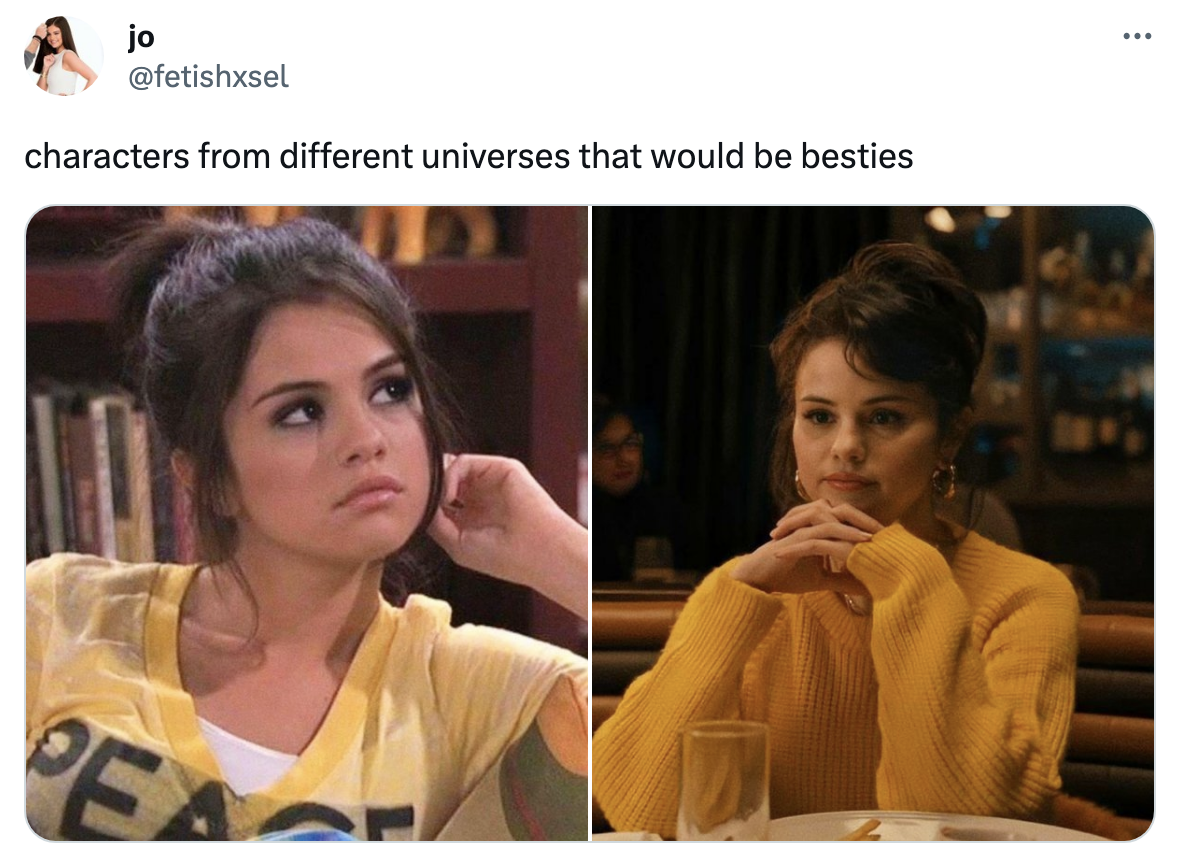Click the gold hoop earring in right photo

pos(944,481)
